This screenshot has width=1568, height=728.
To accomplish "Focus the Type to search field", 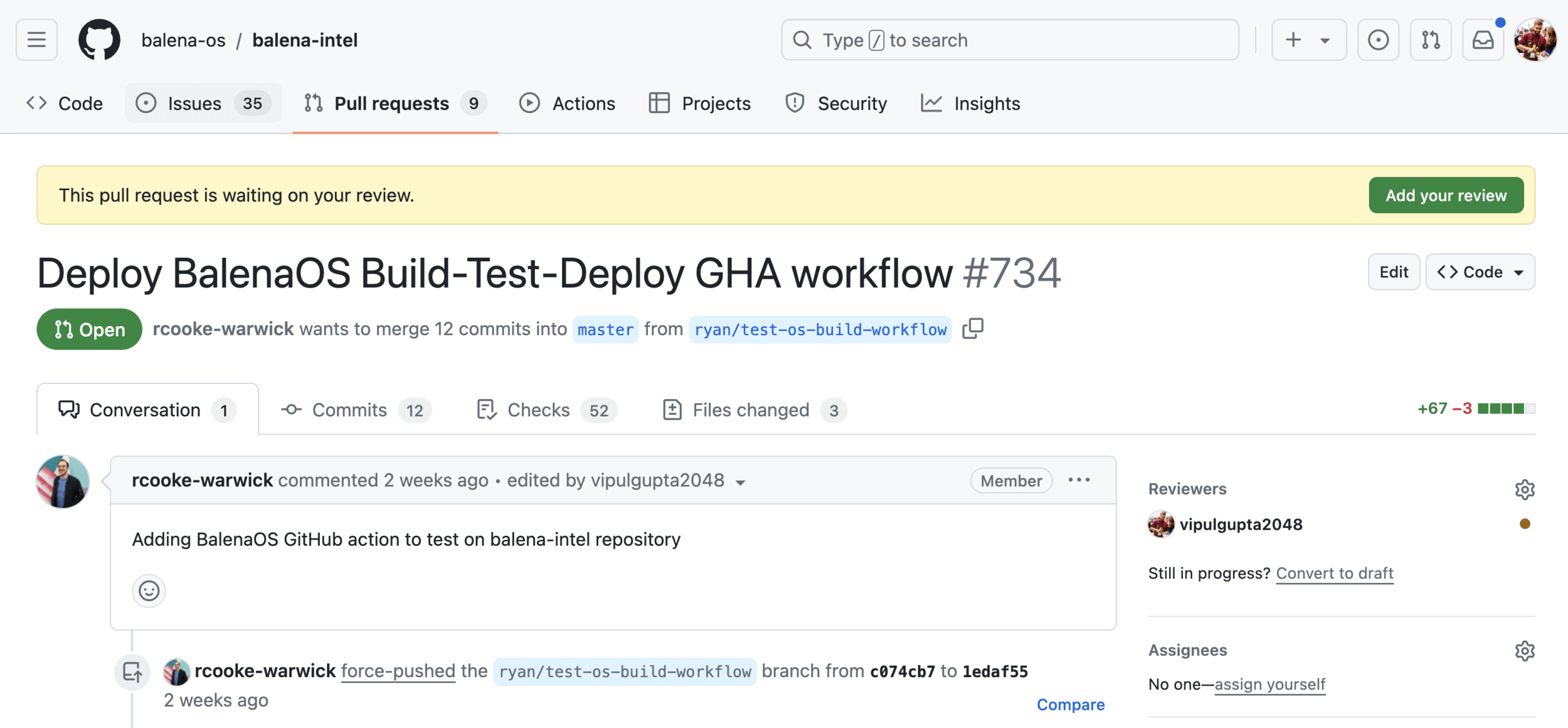I will [x=1010, y=40].
